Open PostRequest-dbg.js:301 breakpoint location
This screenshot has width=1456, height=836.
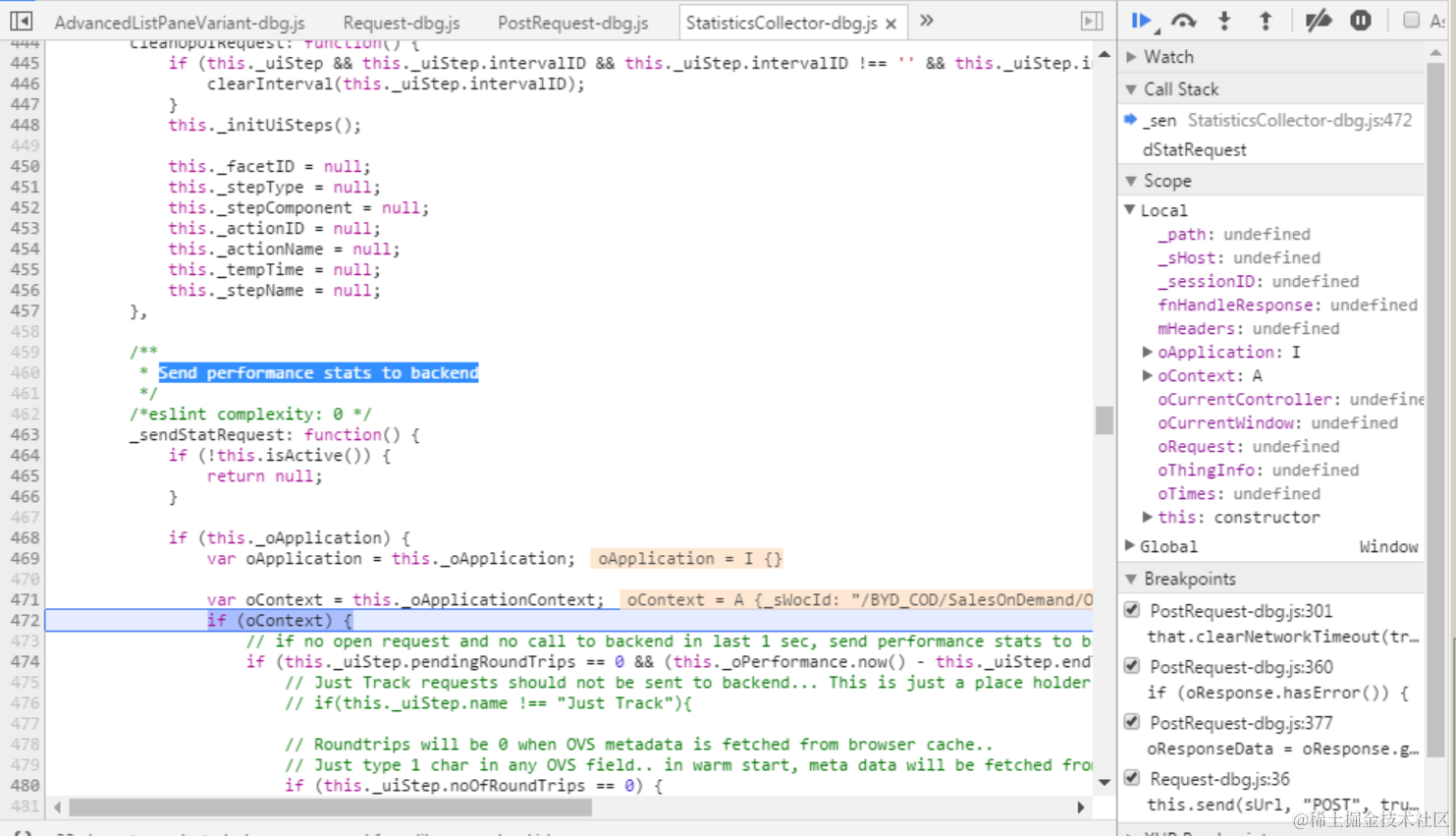tap(1241, 611)
